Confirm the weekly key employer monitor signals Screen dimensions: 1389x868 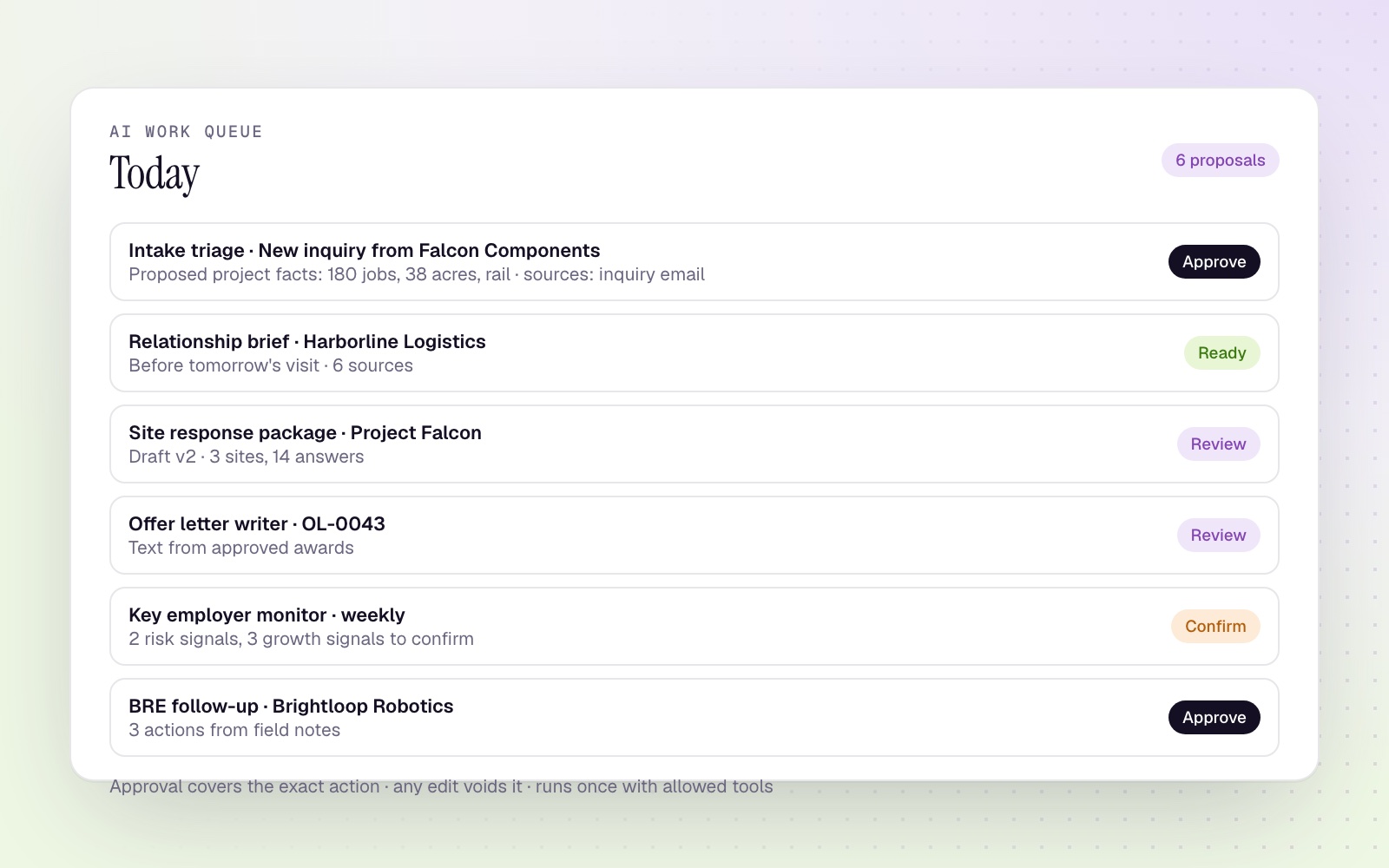click(1215, 627)
